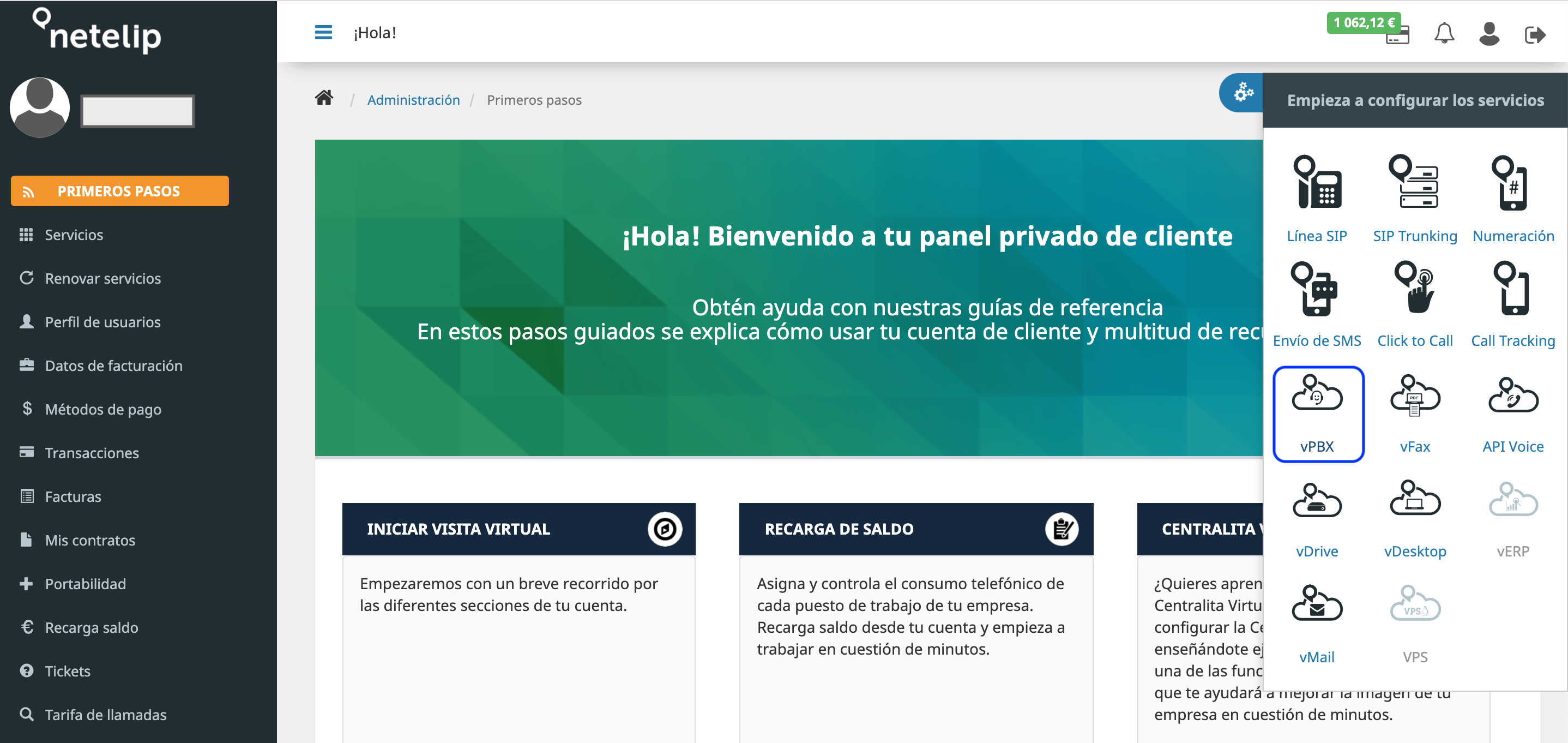Screen dimensions: 1568x743
Task: Click the 'Empieza a configurar los servicios' title
Action: pos(1415,100)
